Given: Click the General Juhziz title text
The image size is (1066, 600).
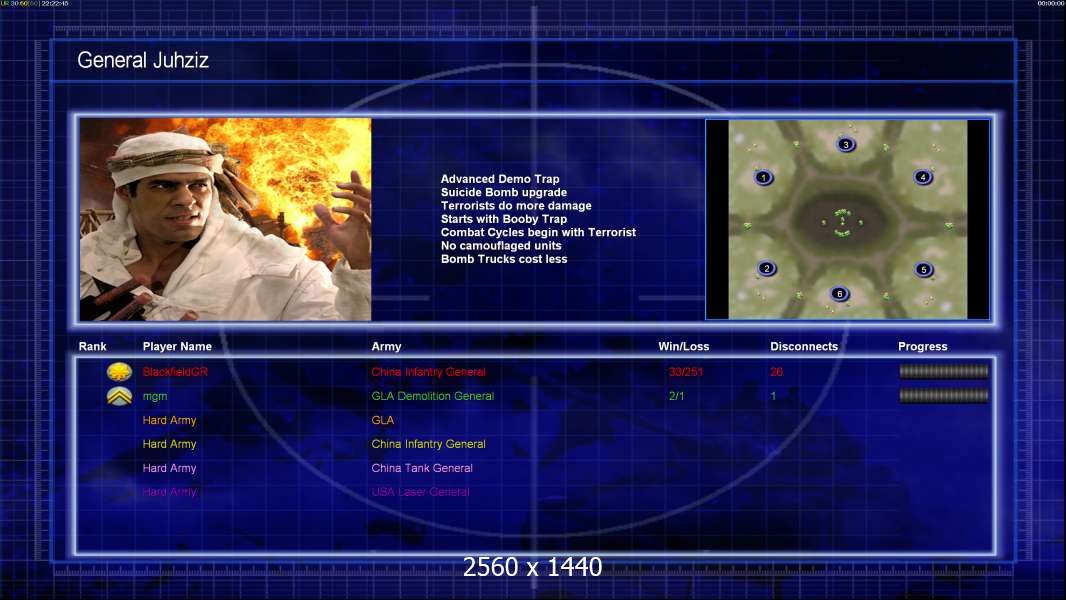Looking at the screenshot, I should click(x=143, y=61).
